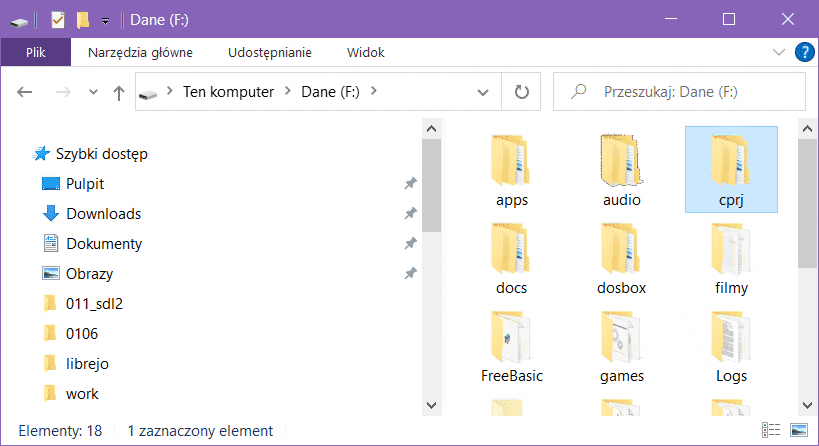Click Ten komputer in breadcrumb path
819x446 pixels.
tap(228, 92)
